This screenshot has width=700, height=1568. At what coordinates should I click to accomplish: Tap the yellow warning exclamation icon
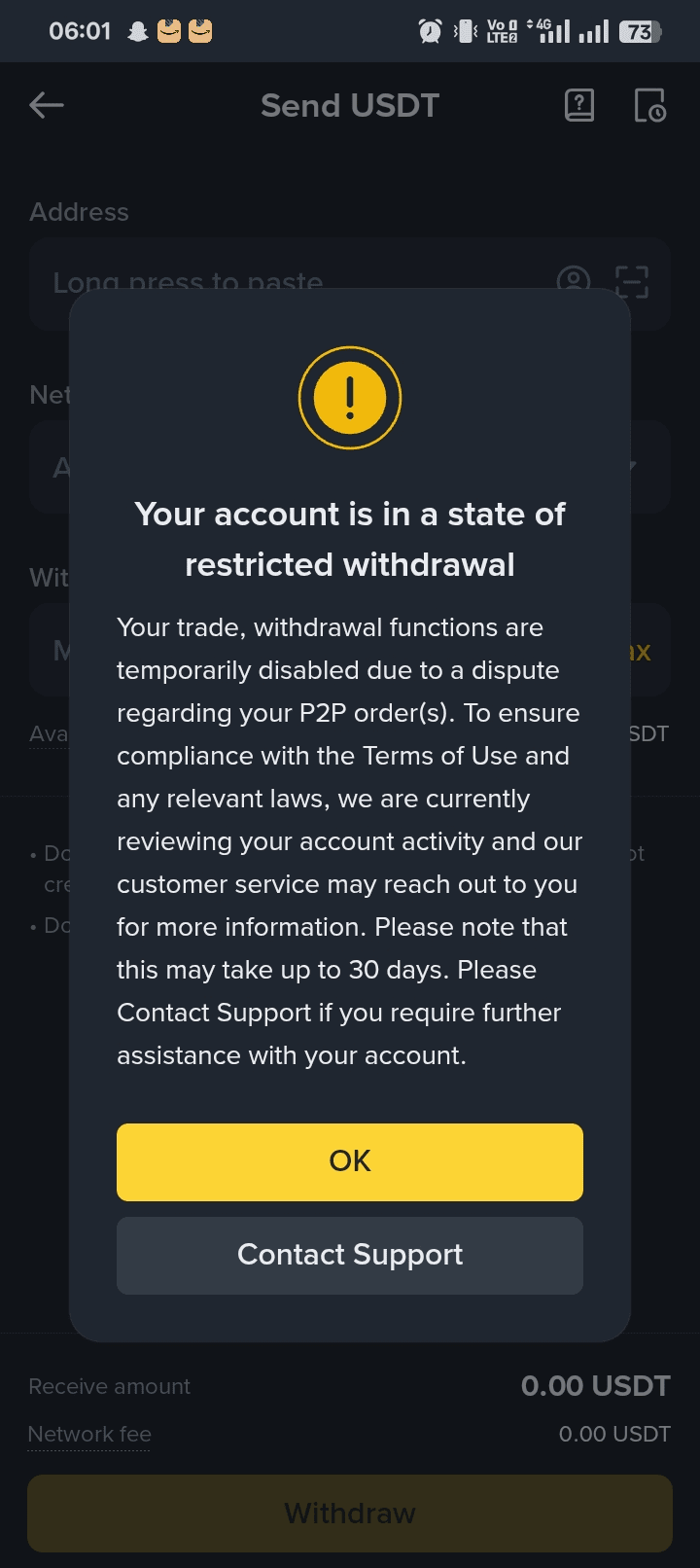click(x=350, y=398)
